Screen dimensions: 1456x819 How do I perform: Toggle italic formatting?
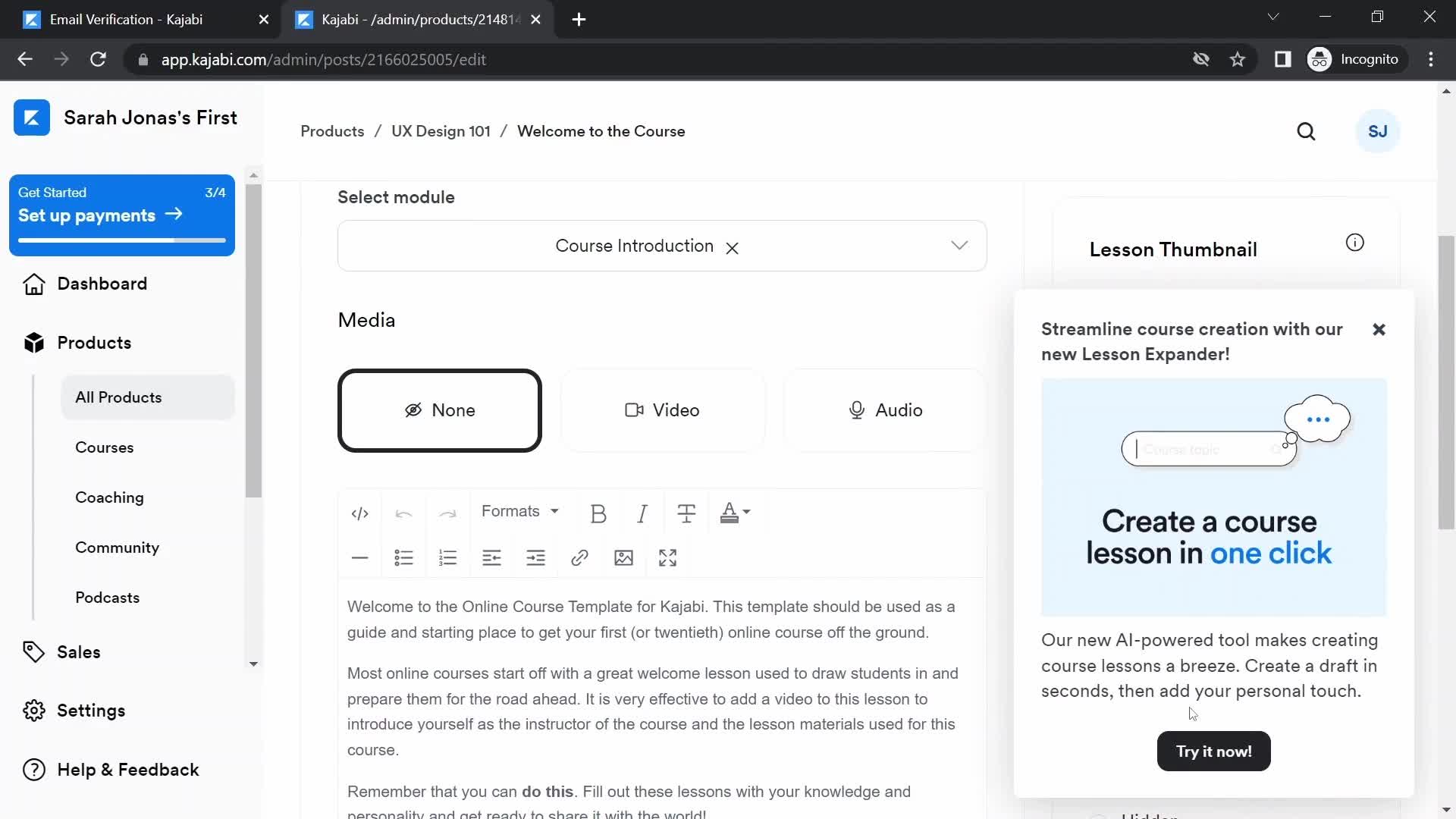coord(642,513)
